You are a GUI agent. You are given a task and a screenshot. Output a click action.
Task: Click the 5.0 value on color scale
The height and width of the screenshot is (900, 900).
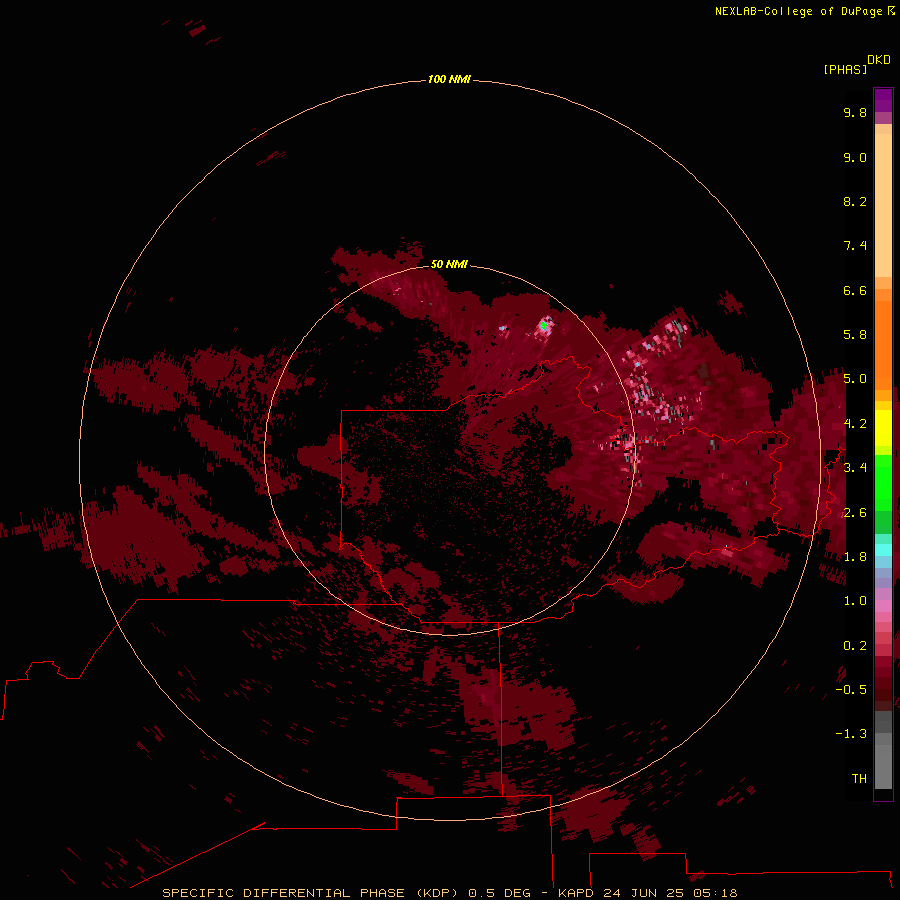point(855,379)
